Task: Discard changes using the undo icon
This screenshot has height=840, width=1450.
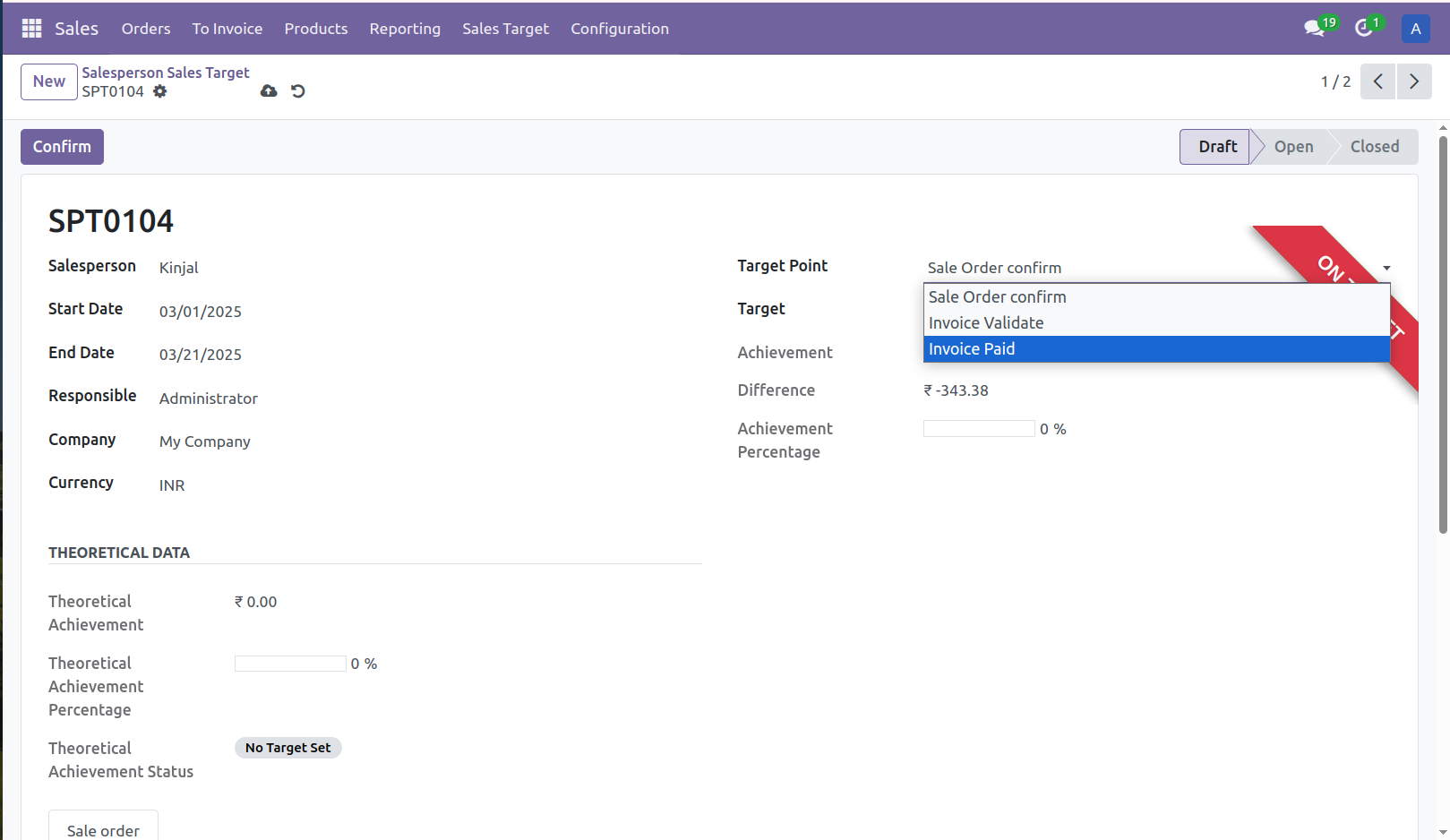Action: point(297,91)
